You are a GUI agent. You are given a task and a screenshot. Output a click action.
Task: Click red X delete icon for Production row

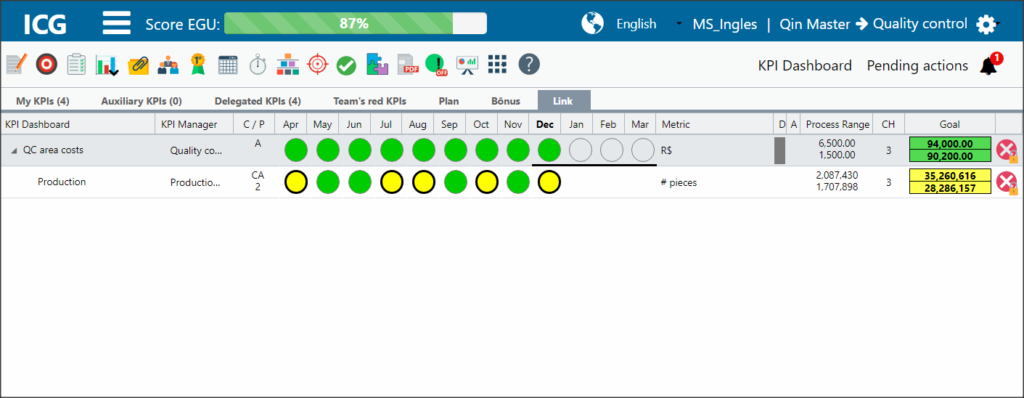point(1006,182)
